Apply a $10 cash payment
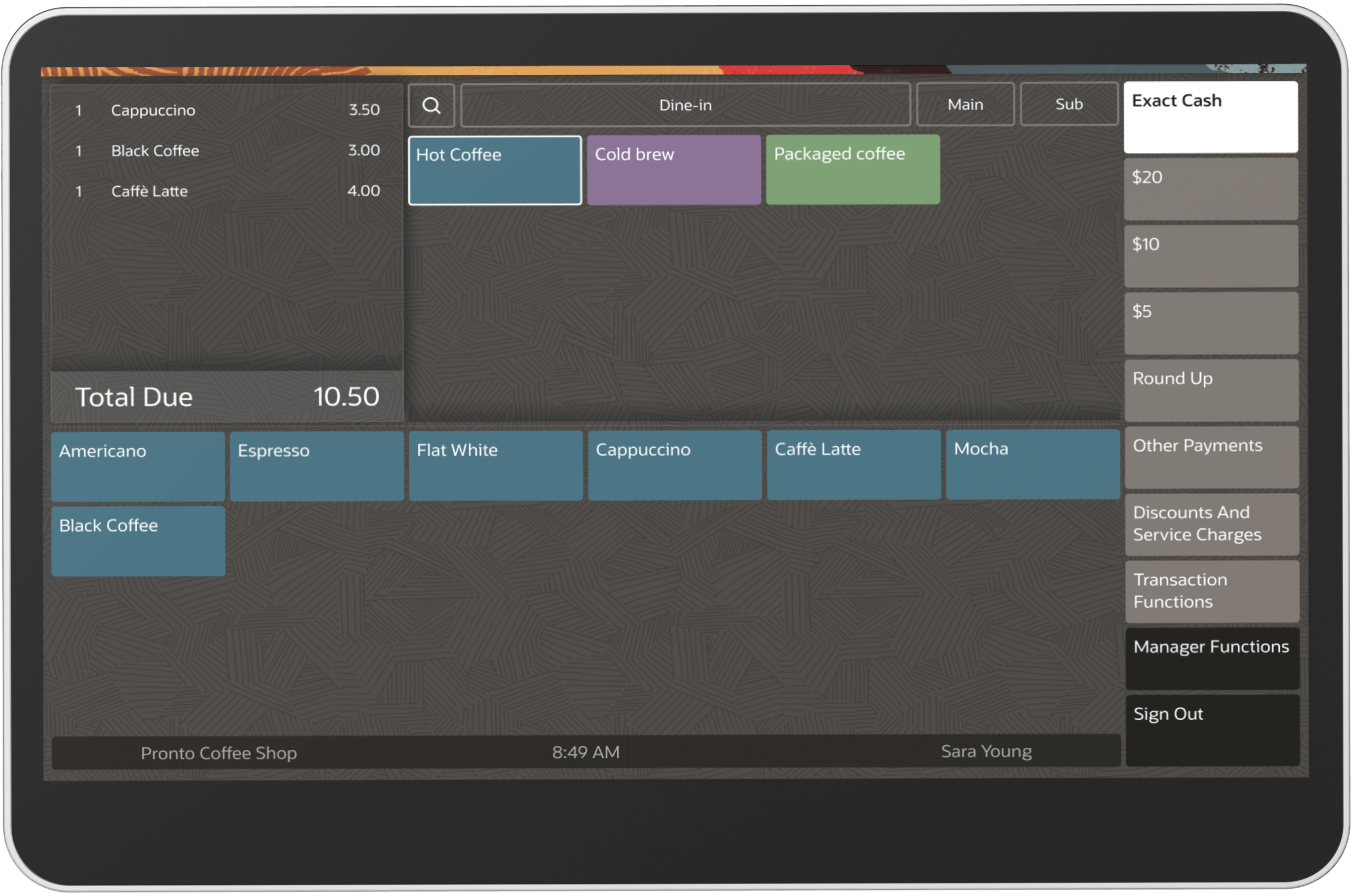Viewport: 1352px width, 893px height. click(1210, 255)
